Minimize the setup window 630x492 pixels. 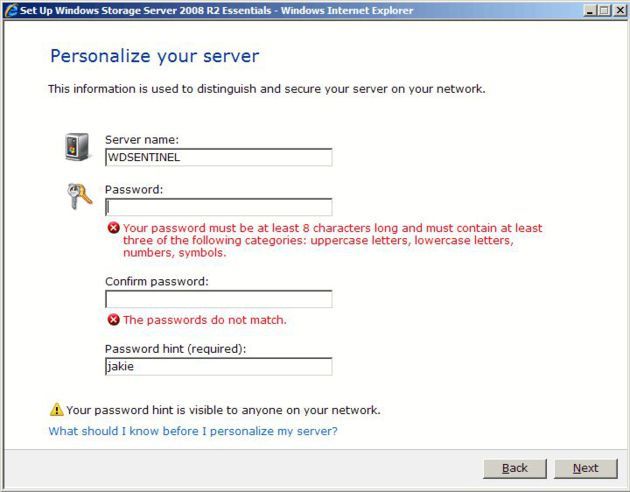(x=590, y=10)
